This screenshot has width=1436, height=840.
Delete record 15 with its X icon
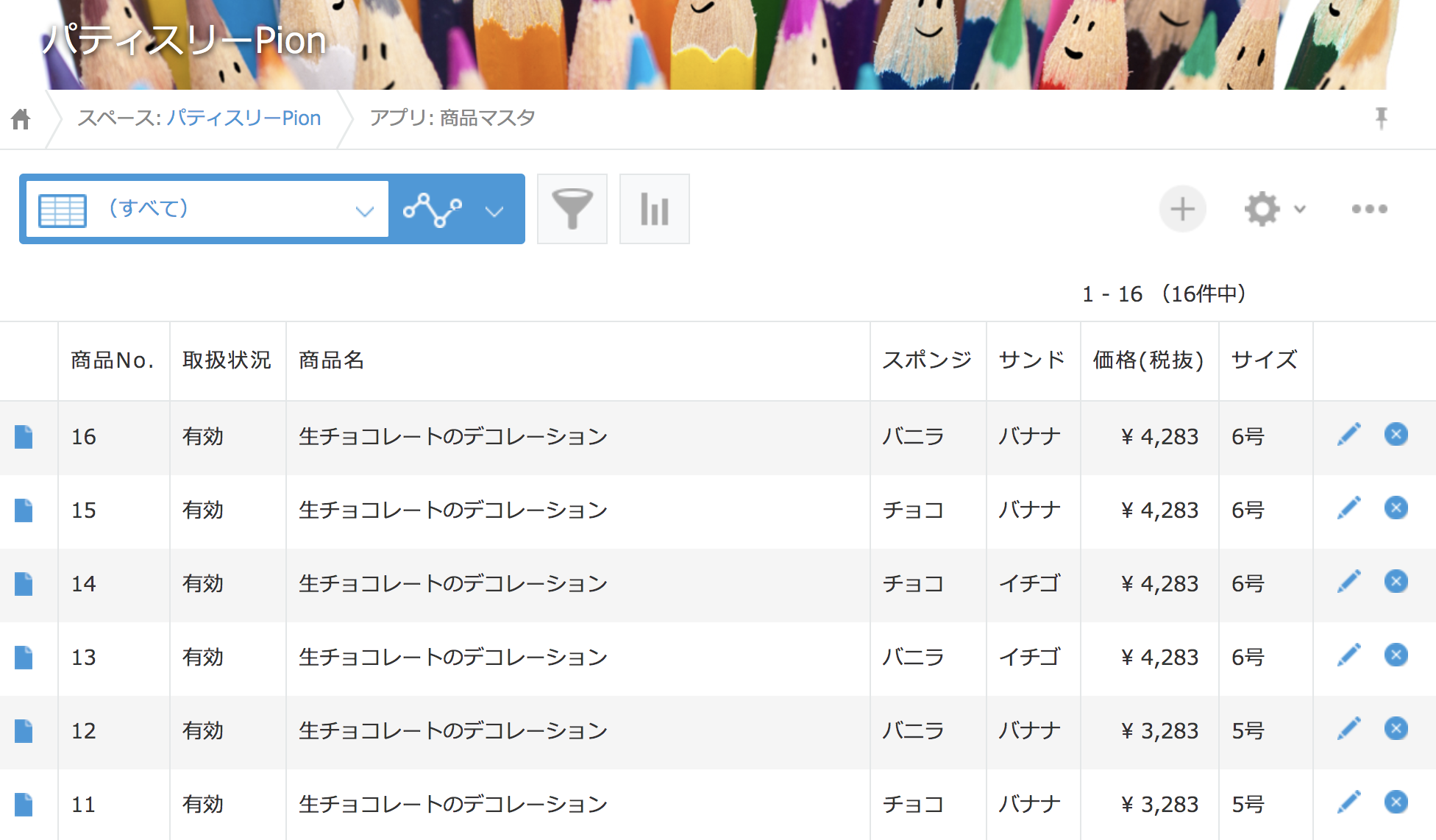1396,508
